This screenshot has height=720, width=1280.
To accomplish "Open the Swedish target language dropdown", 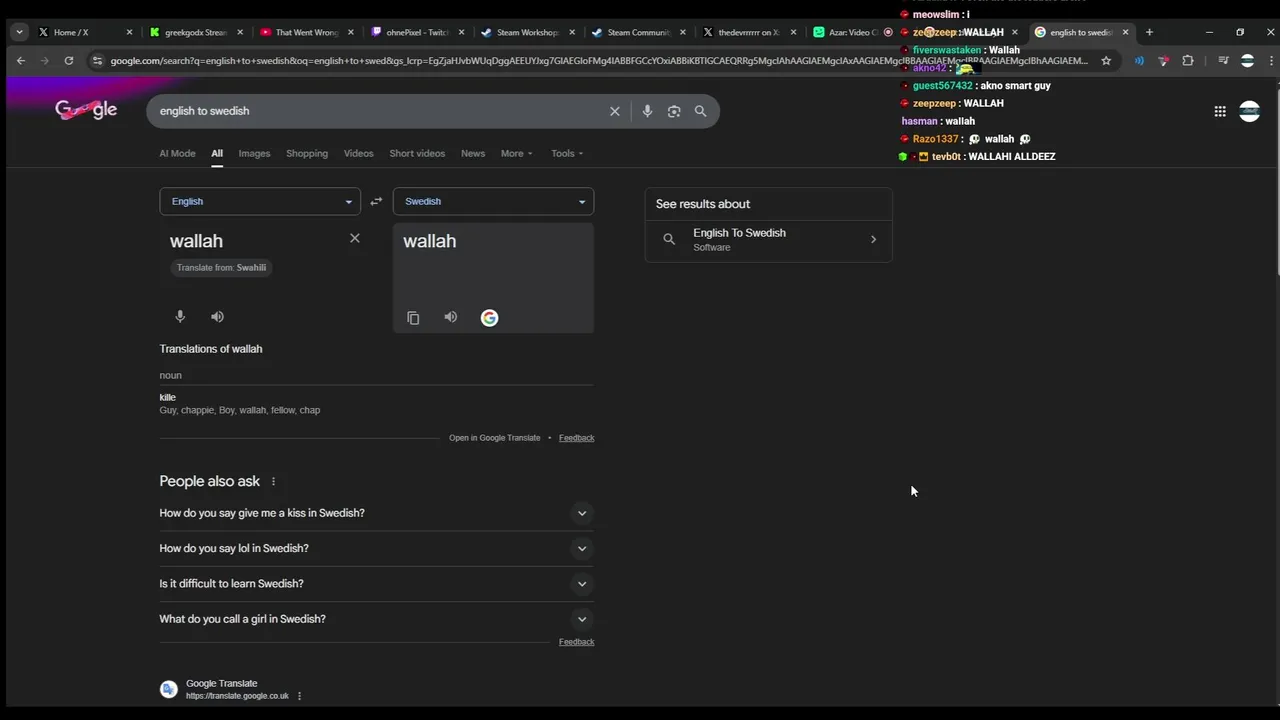I will 493,201.
